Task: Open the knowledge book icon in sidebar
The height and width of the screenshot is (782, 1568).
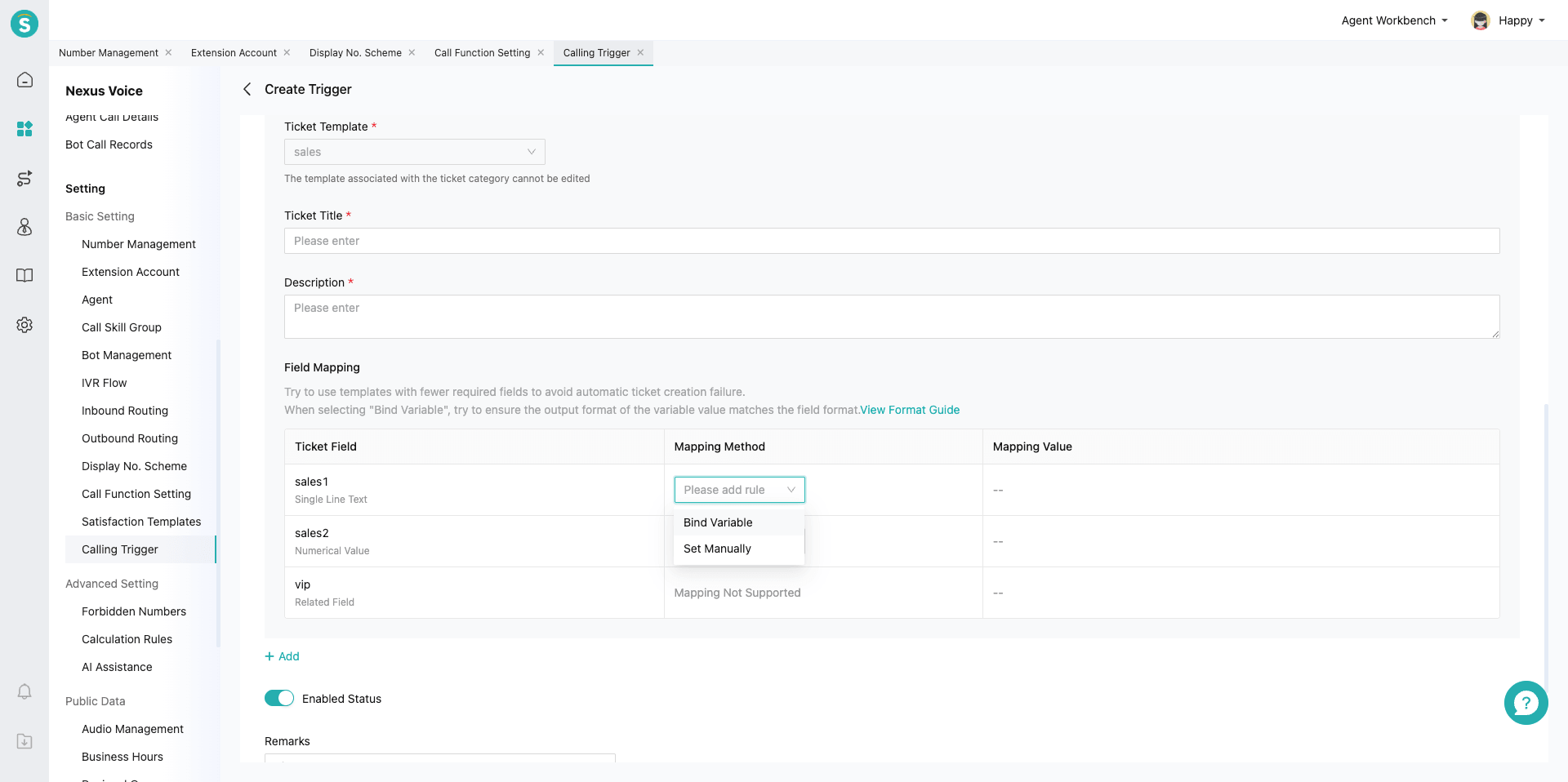Action: pyautogui.click(x=24, y=276)
